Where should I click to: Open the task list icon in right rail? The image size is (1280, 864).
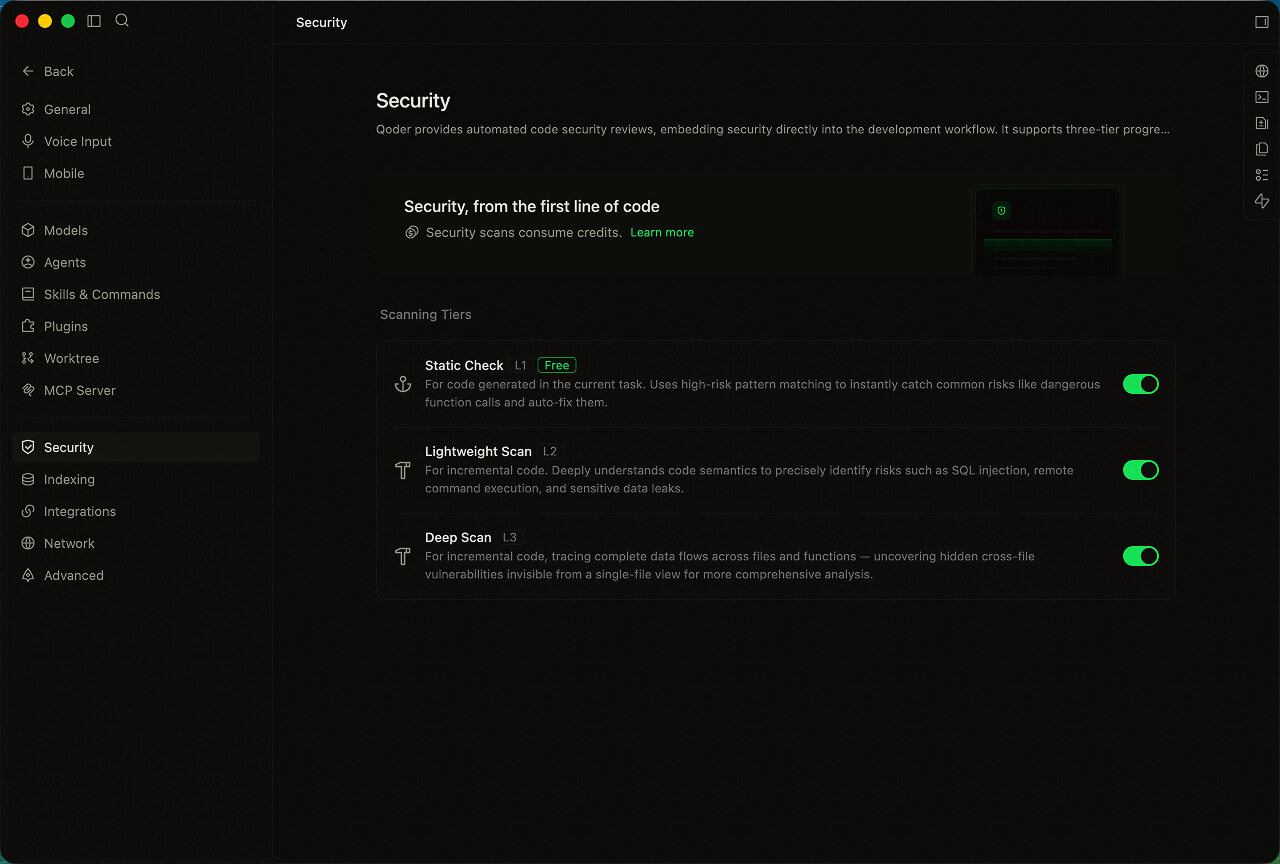[x=1262, y=175]
